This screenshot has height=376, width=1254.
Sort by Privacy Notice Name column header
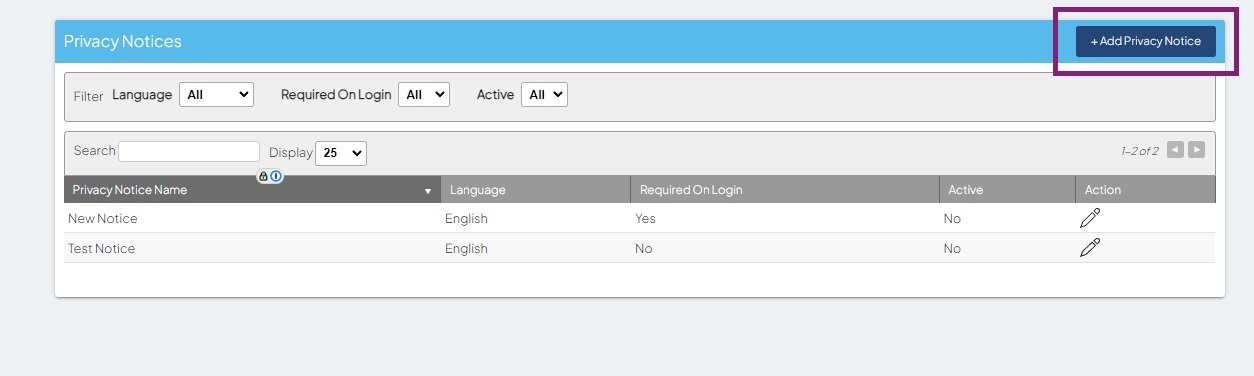coord(252,190)
